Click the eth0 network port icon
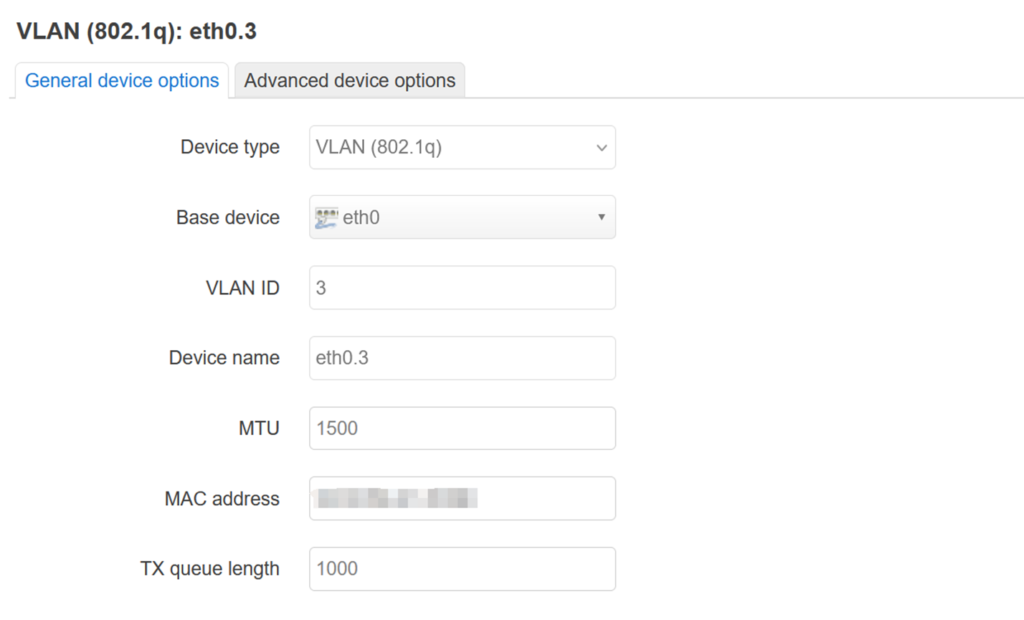Image resolution: width=1024 pixels, height=620 pixels. click(326, 217)
